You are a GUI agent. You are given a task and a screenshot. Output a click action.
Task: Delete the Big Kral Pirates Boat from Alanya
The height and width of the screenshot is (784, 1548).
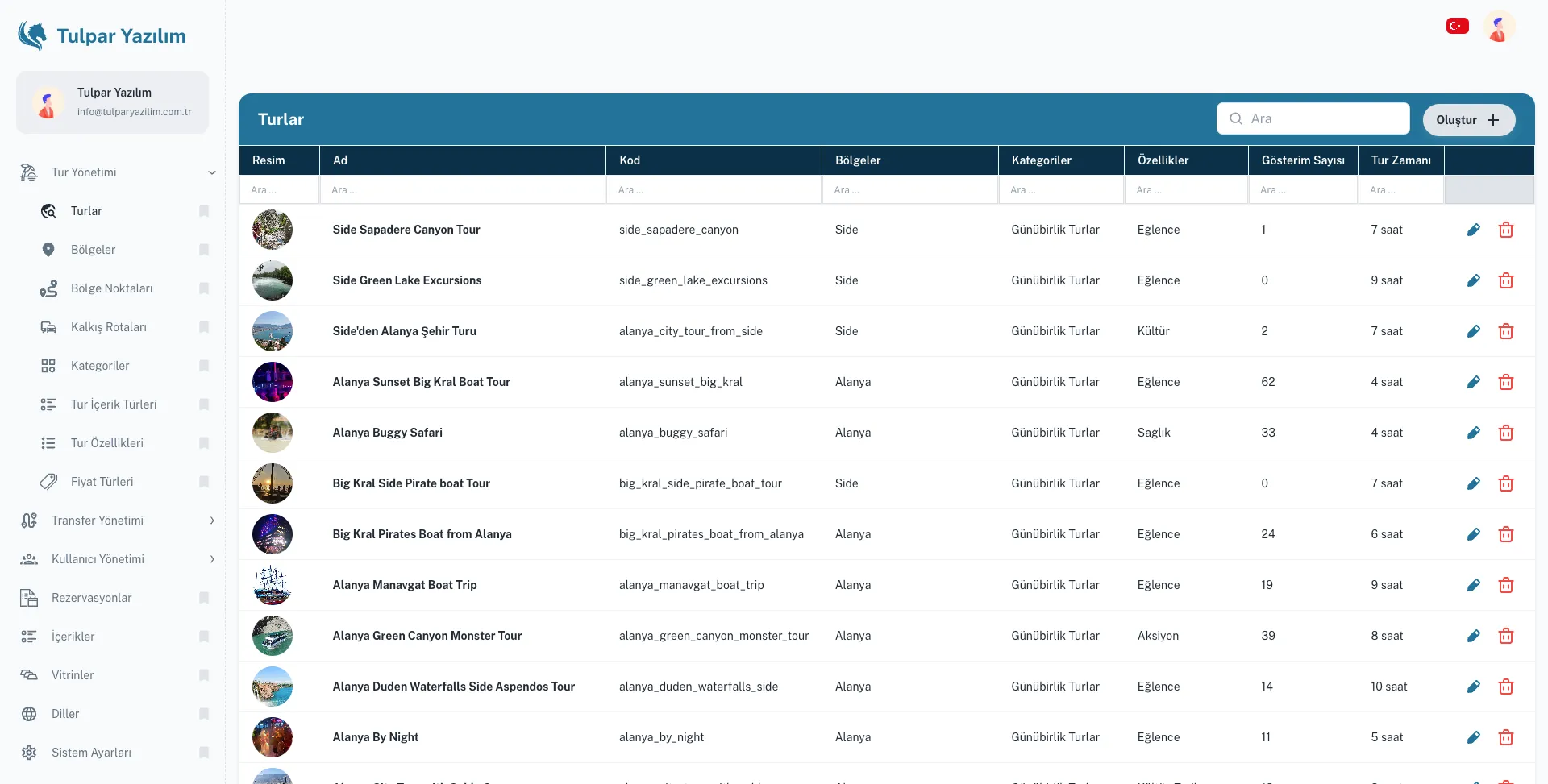1505,534
